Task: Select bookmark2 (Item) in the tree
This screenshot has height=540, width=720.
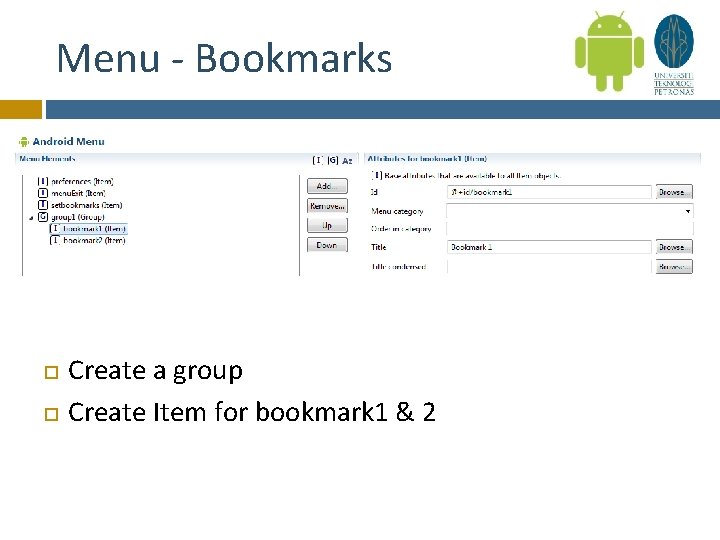Action: point(94,241)
